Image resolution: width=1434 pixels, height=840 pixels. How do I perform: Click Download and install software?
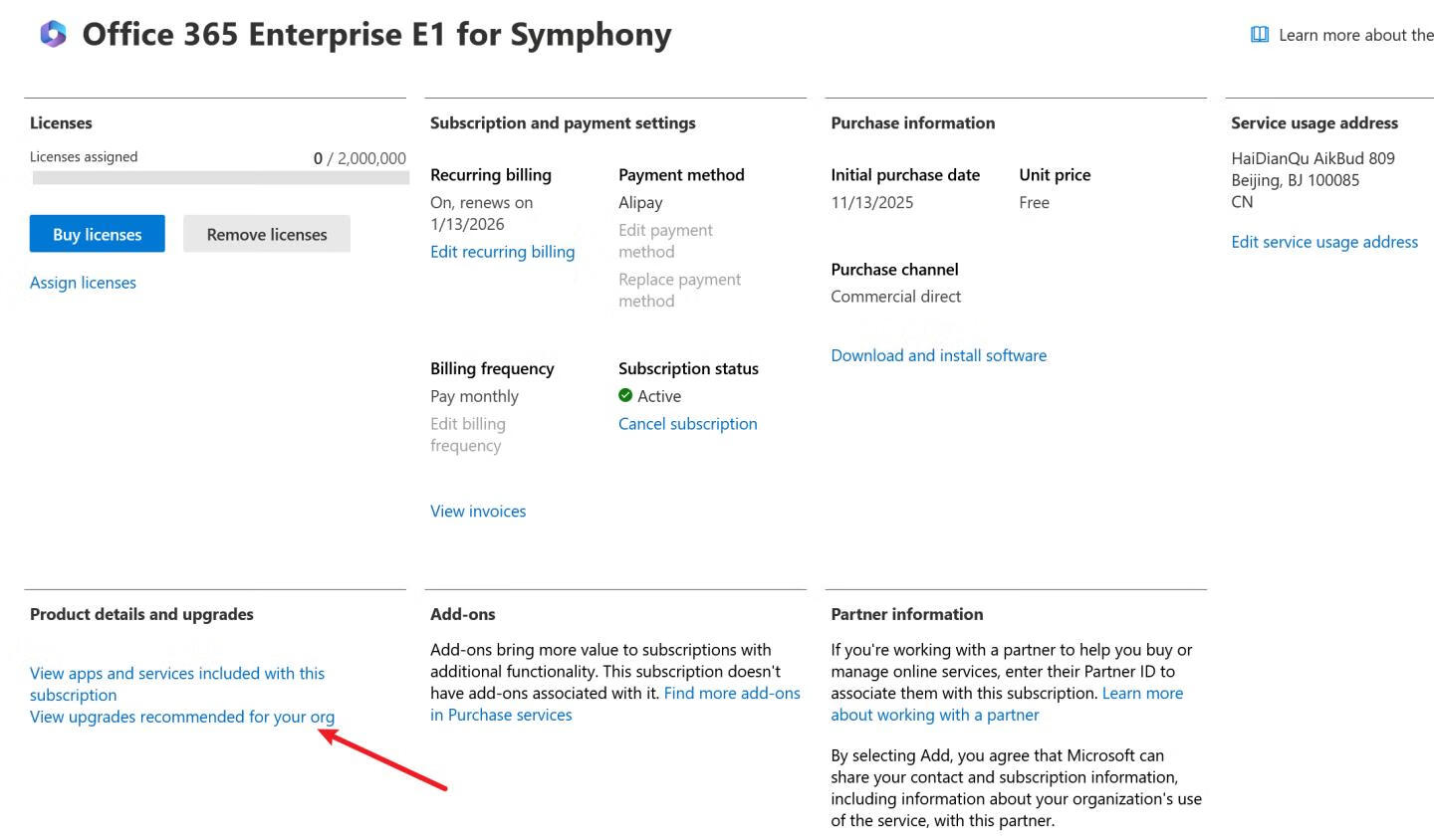(x=938, y=355)
